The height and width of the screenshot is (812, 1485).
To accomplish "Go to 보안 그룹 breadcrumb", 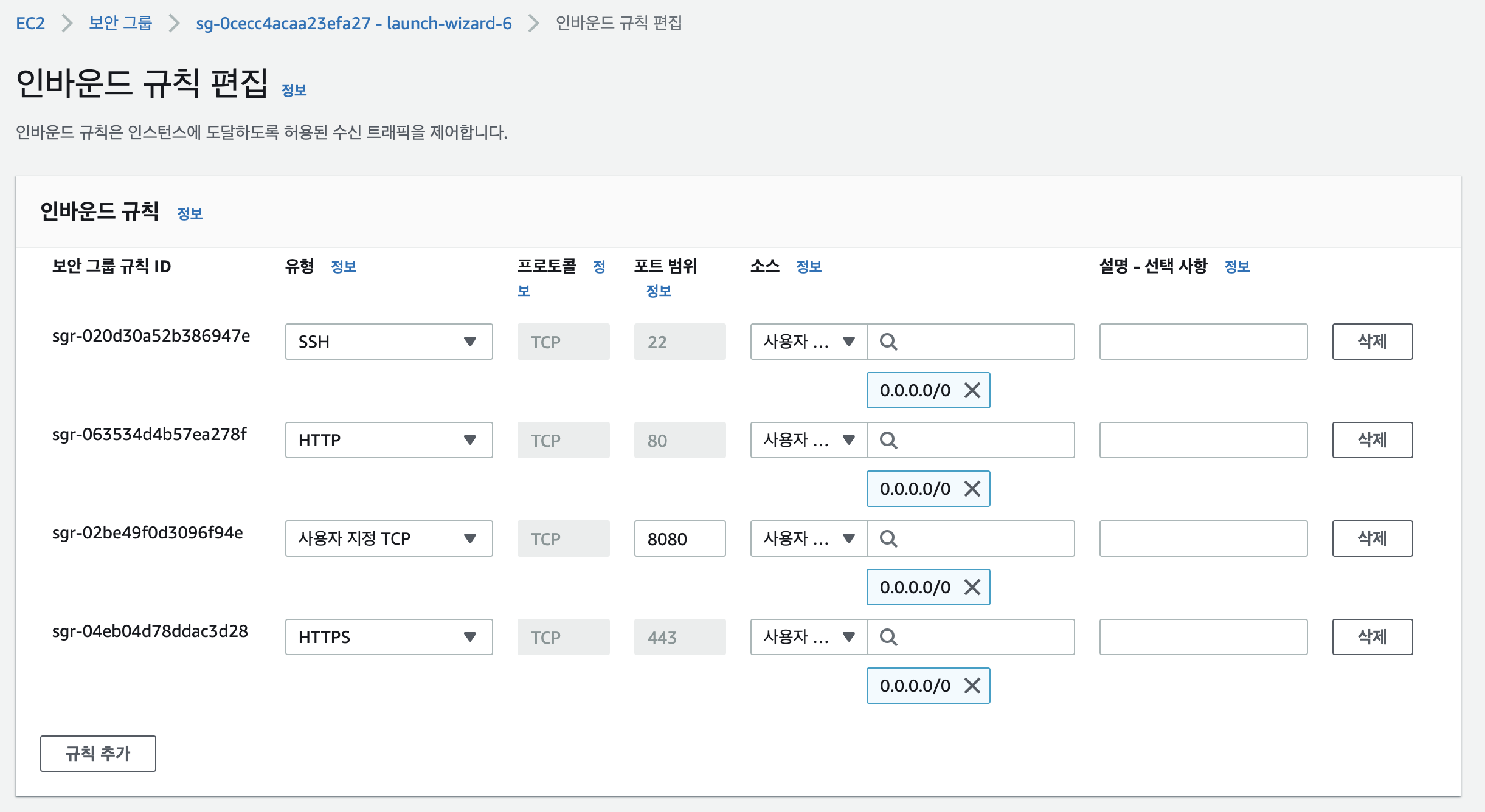I will pos(120,23).
